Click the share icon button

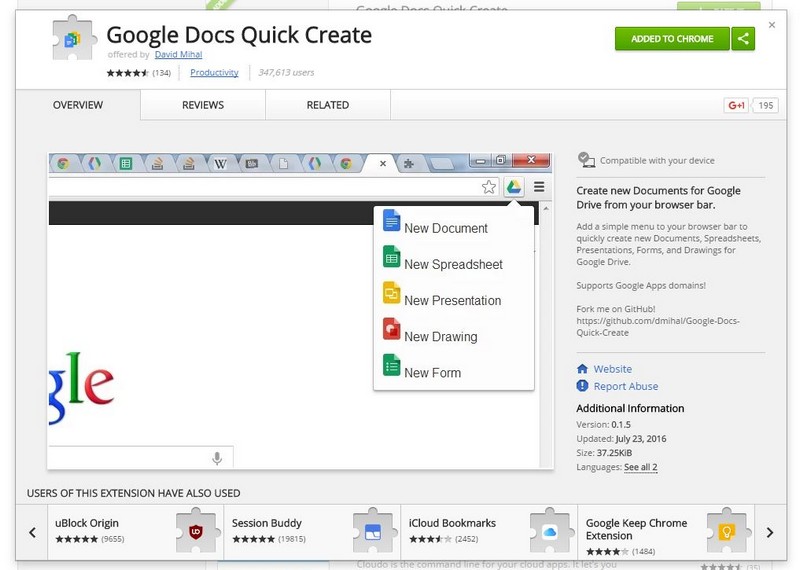pos(743,39)
